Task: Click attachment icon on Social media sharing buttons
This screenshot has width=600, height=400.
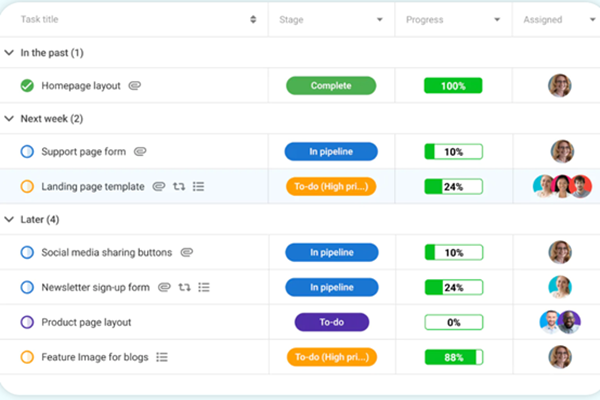Action: [x=186, y=253]
